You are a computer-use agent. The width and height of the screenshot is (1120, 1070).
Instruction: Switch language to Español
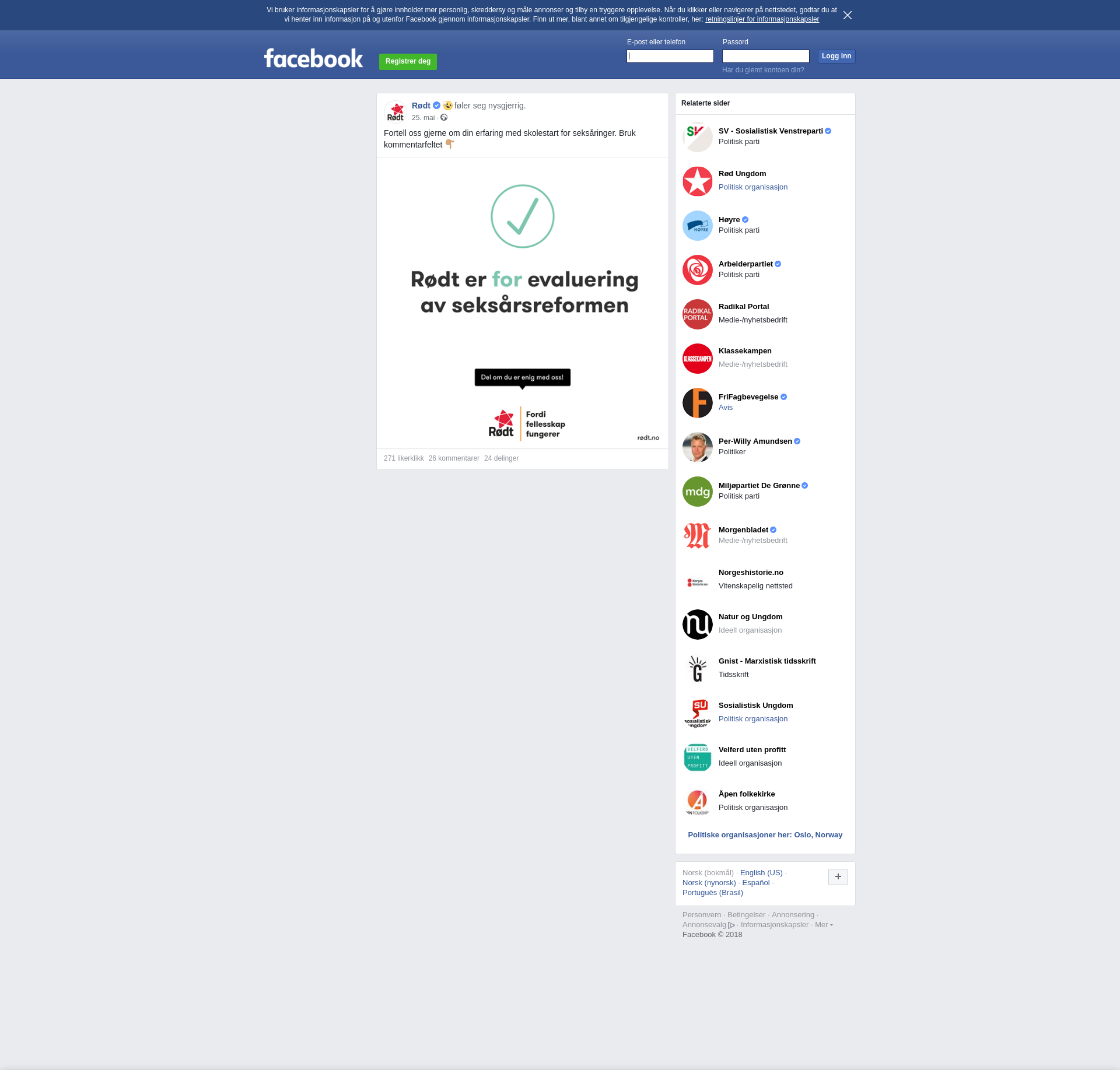pos(756,883)
